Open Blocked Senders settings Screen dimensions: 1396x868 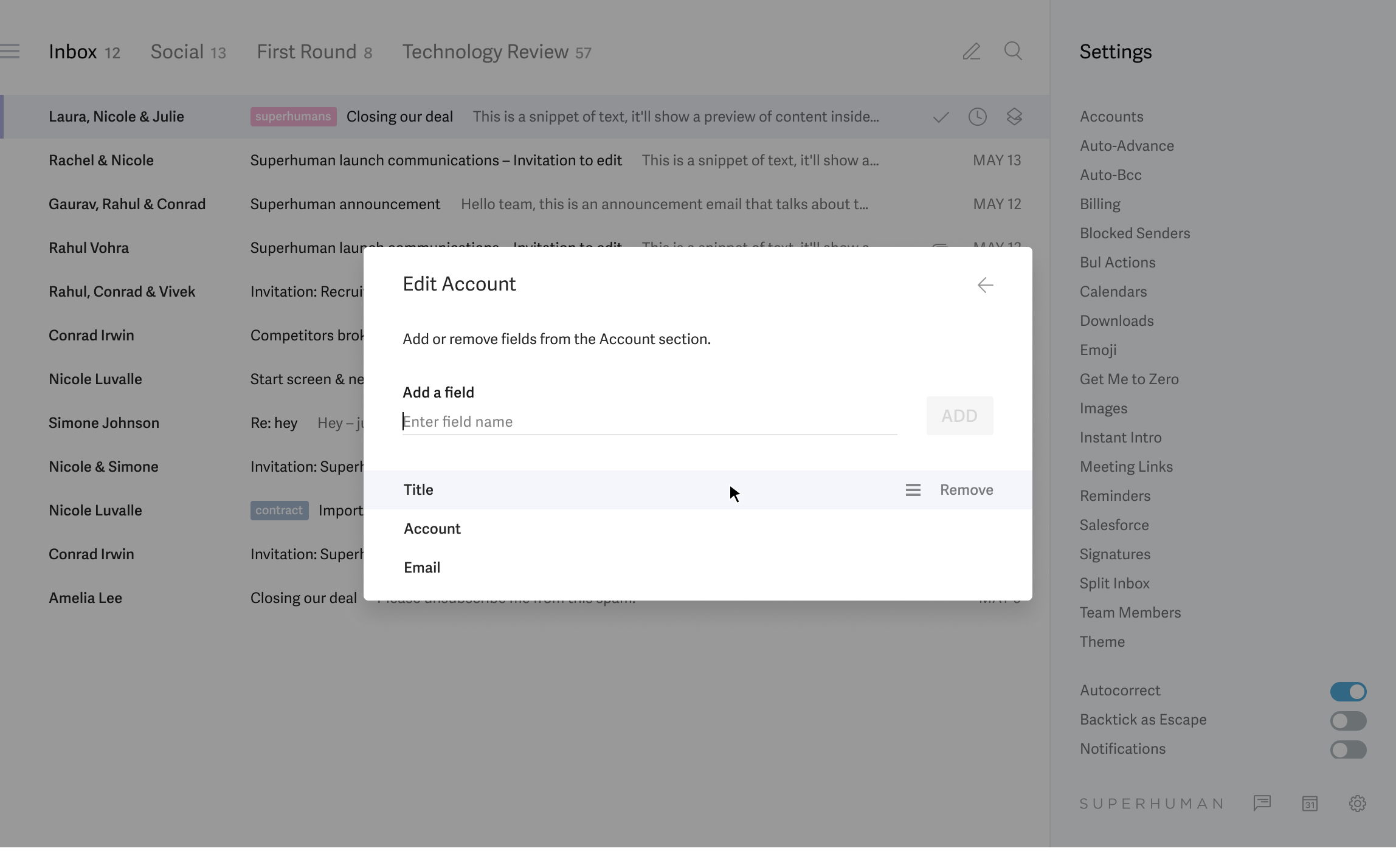coord(1135,233)
